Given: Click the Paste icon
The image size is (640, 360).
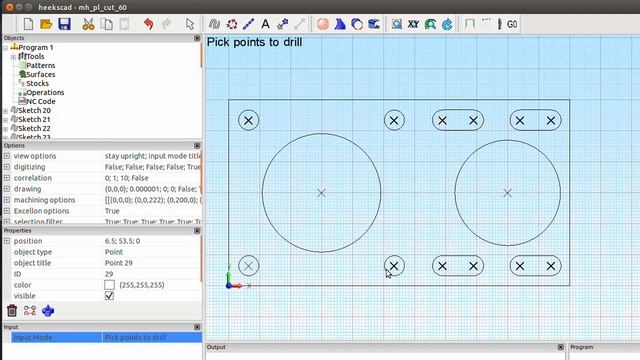Looking at the screenshot, I should pos(124,24).
